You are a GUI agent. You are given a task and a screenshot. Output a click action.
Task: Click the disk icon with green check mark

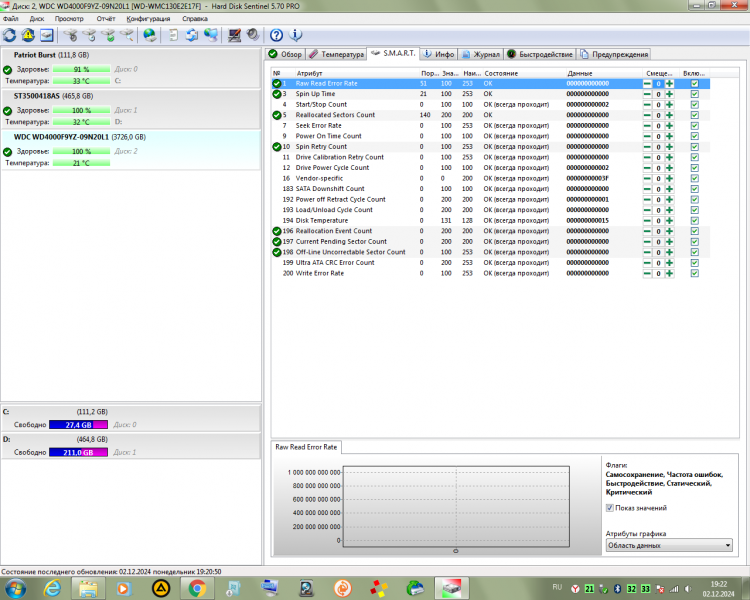109,35
